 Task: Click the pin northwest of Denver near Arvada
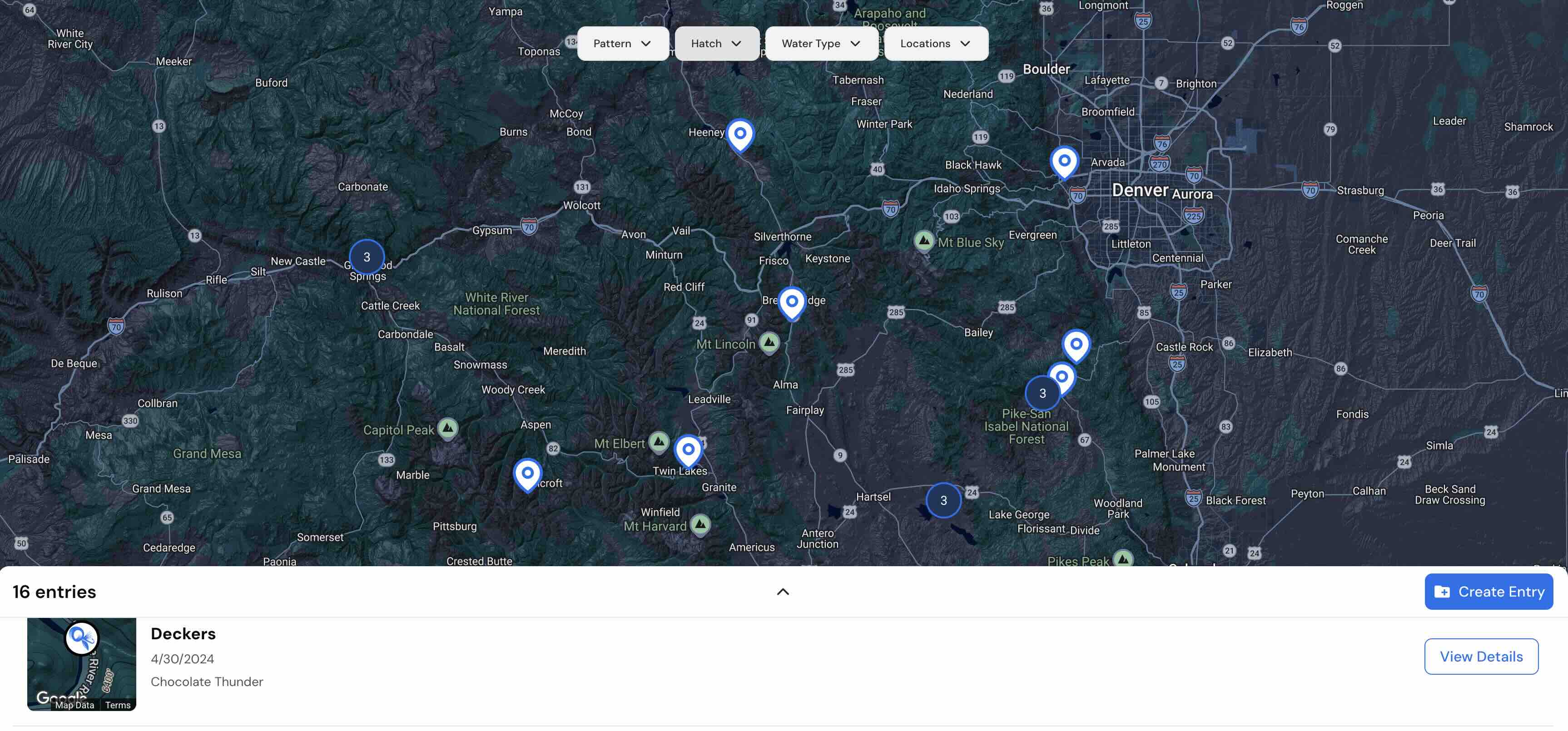pos(1064,161)
